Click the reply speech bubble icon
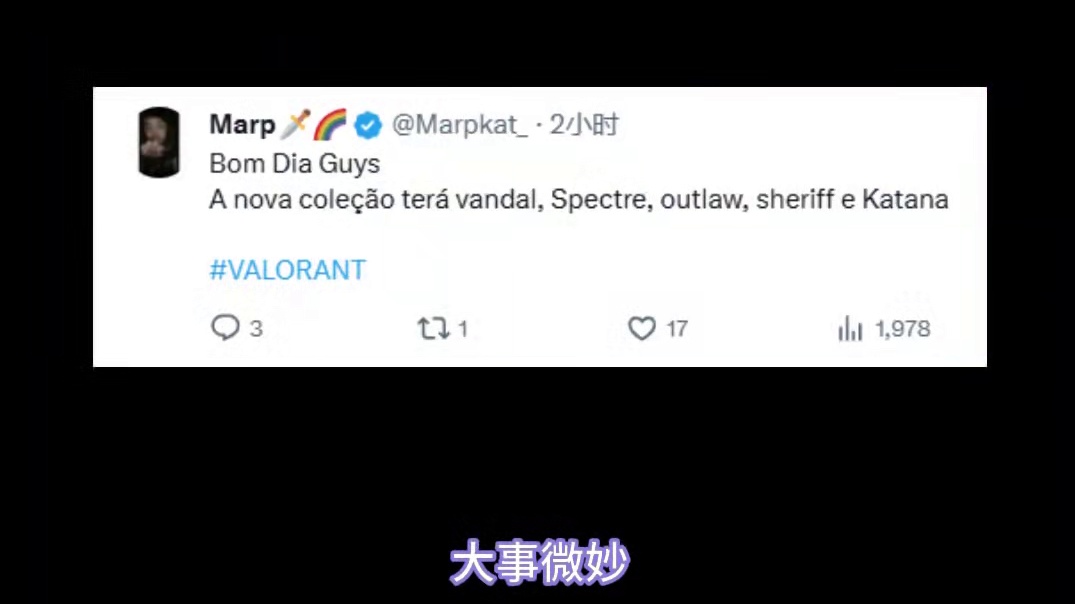This screenshot has width=1075, height=604. click(225, 328)
